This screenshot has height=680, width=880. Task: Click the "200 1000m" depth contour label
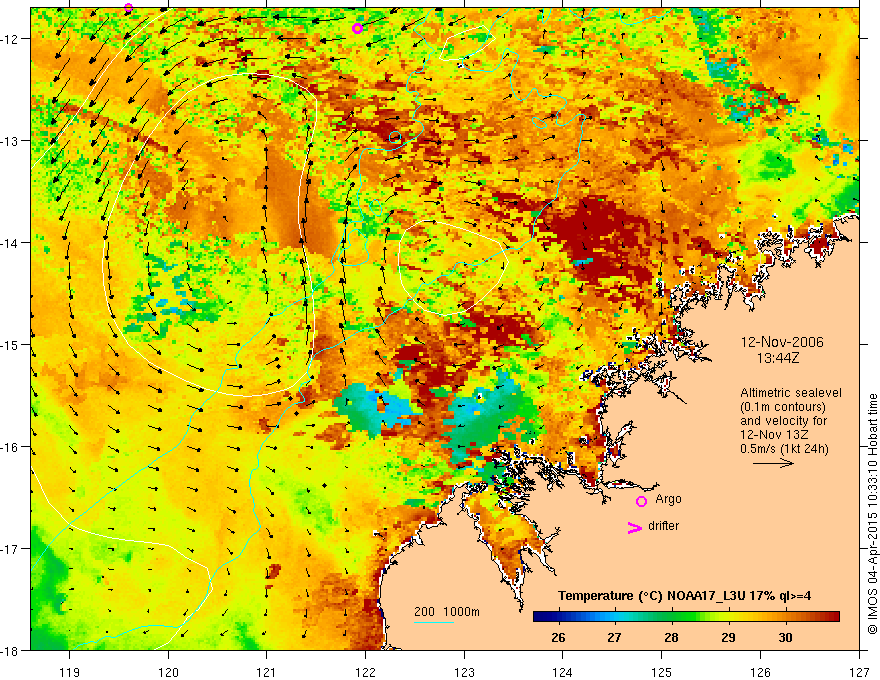[447, 612]
